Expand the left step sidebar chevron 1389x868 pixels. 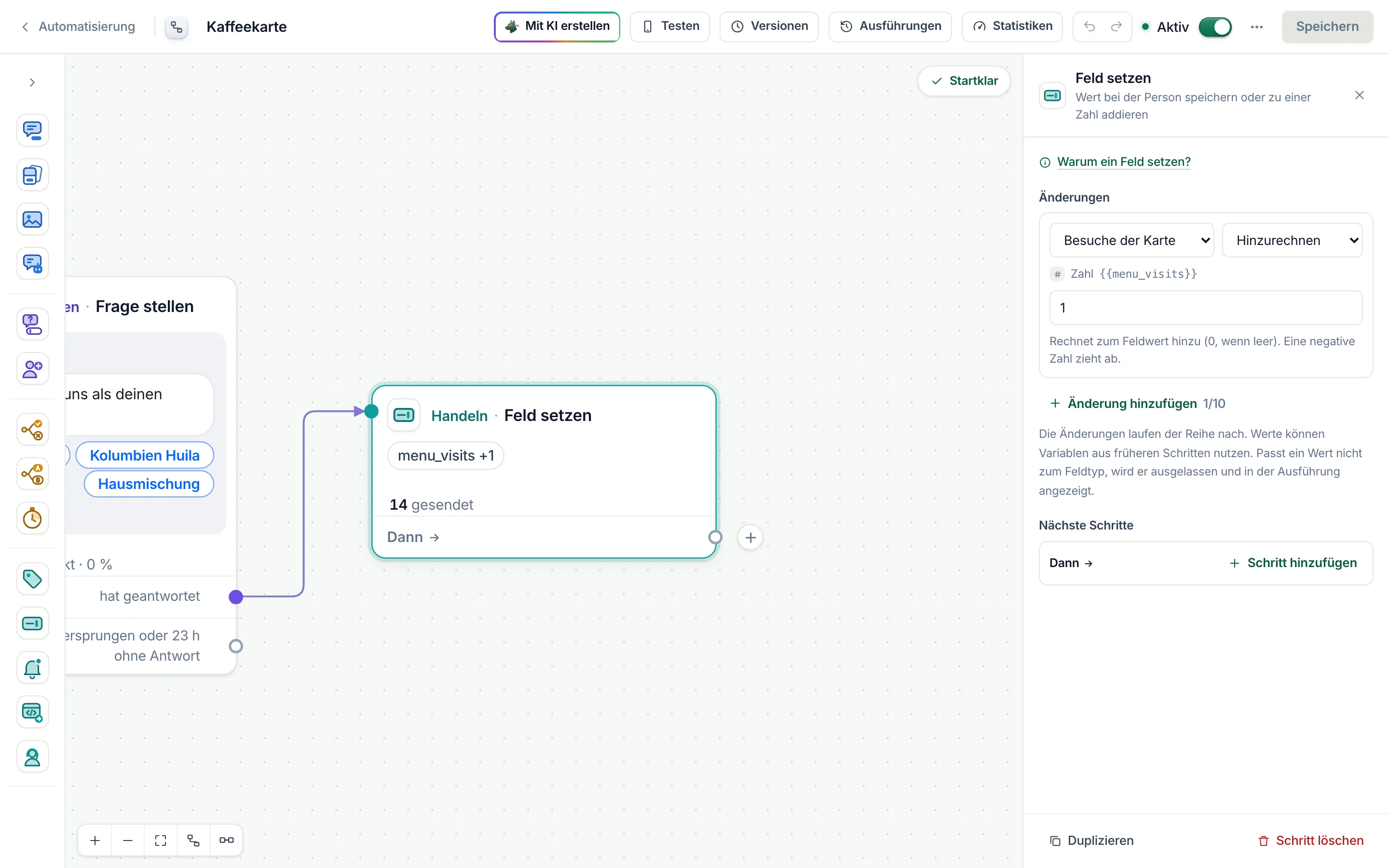[x=32, y=82]
